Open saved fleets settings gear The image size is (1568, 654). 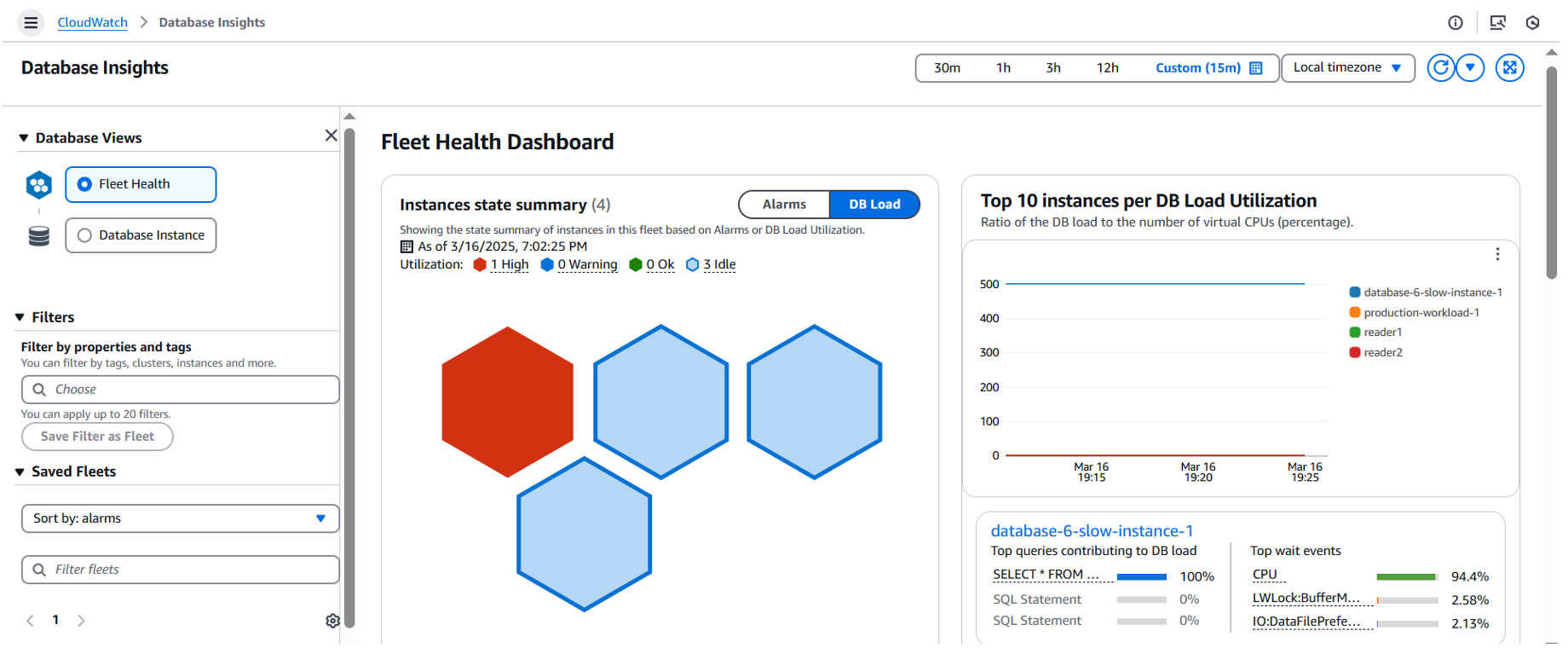[332, 621]
